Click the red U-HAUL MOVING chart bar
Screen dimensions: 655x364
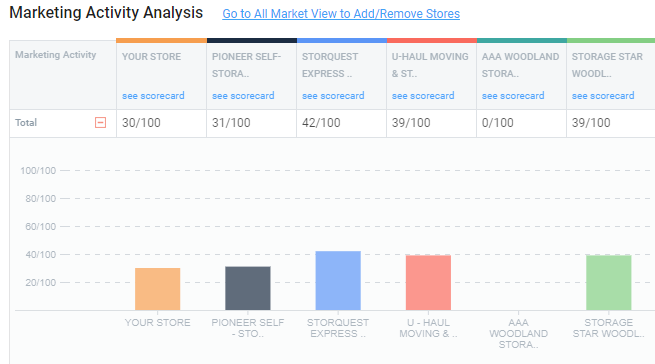pyautogui.click(x=428, y=283)
